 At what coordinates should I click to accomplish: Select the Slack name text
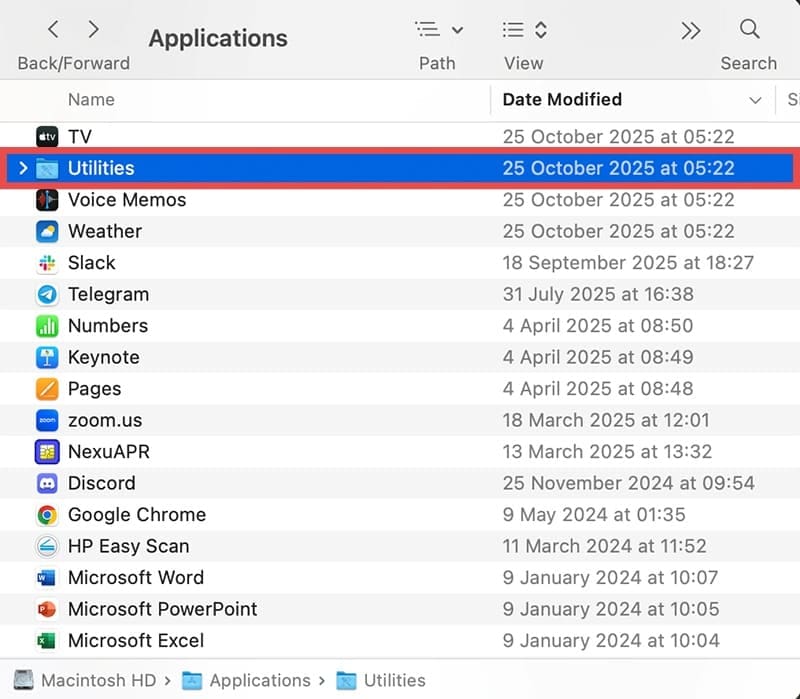point(92,263)
